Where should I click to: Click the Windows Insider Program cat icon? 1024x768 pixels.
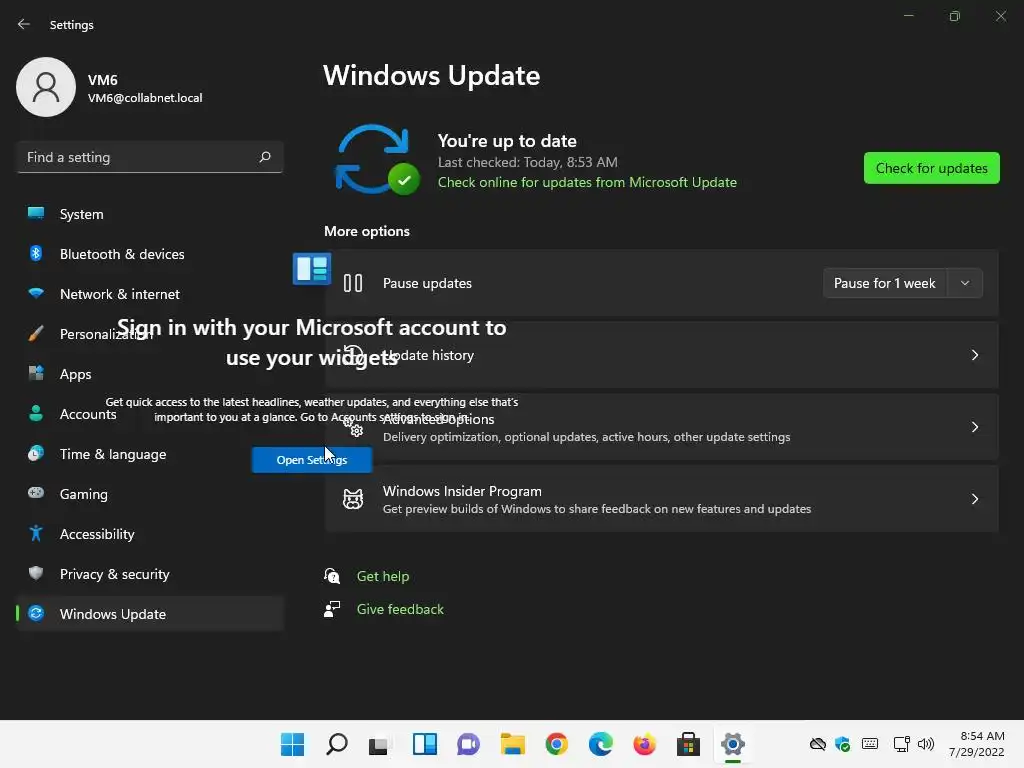point(353,499)
